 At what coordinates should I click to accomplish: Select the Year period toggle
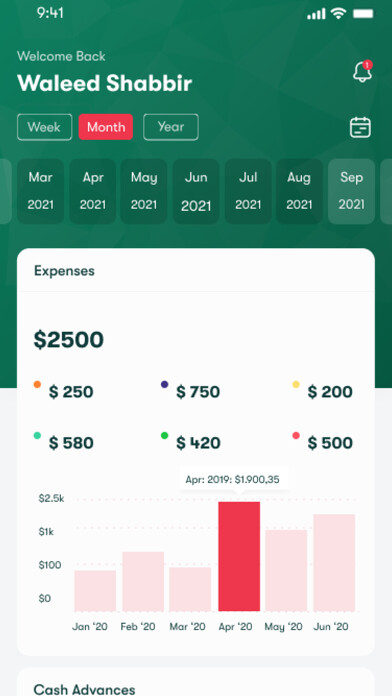170,127
